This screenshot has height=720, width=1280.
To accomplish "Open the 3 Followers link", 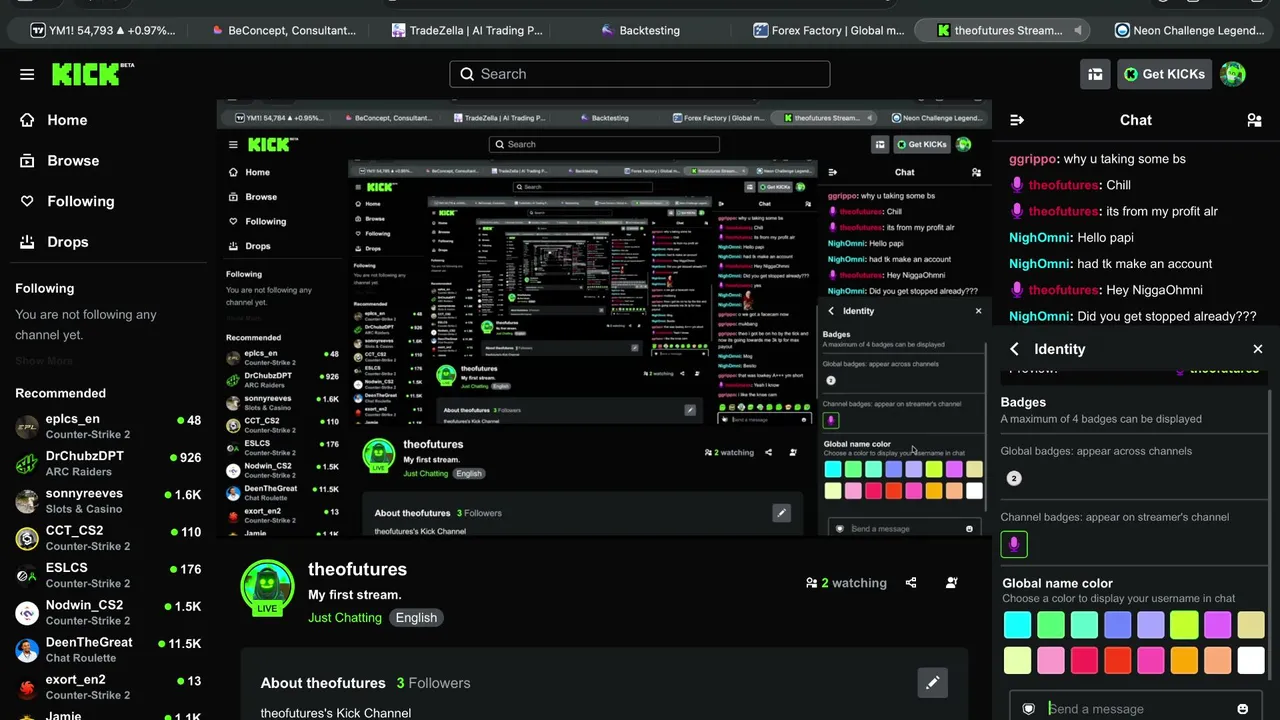I will click(433, 683).
